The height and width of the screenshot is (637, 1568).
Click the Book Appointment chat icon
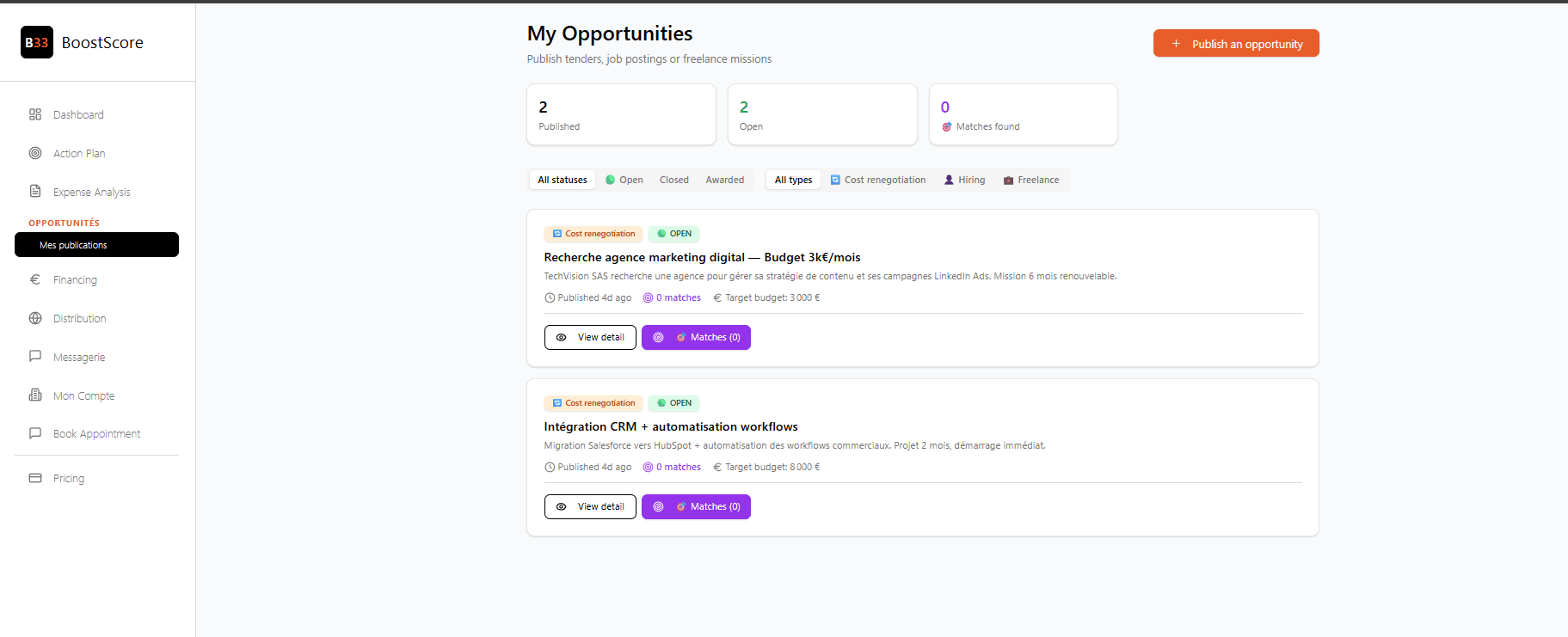coord(35,433)
